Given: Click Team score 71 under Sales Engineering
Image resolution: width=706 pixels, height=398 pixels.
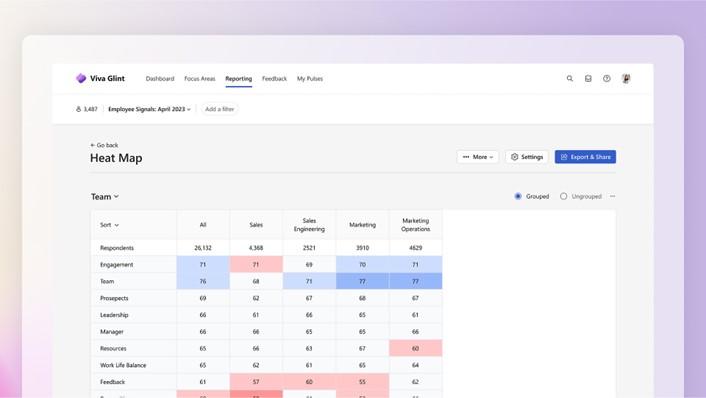Looking at the screenshot, I should [309, 281].
